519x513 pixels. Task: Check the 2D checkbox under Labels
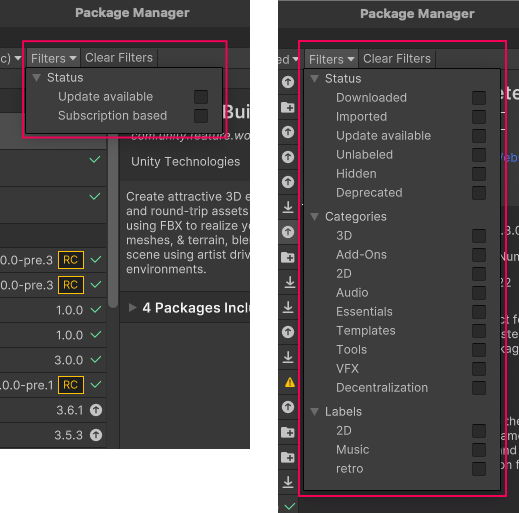[479, 431]
